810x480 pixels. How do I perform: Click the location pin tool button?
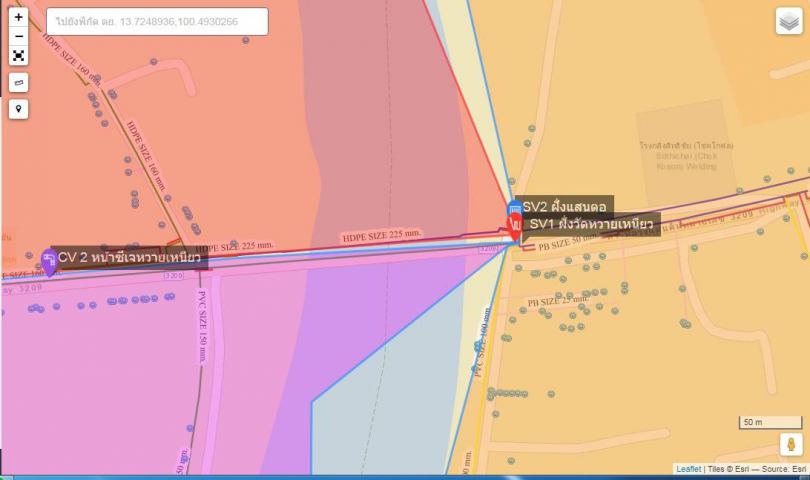tap(18, 108)
